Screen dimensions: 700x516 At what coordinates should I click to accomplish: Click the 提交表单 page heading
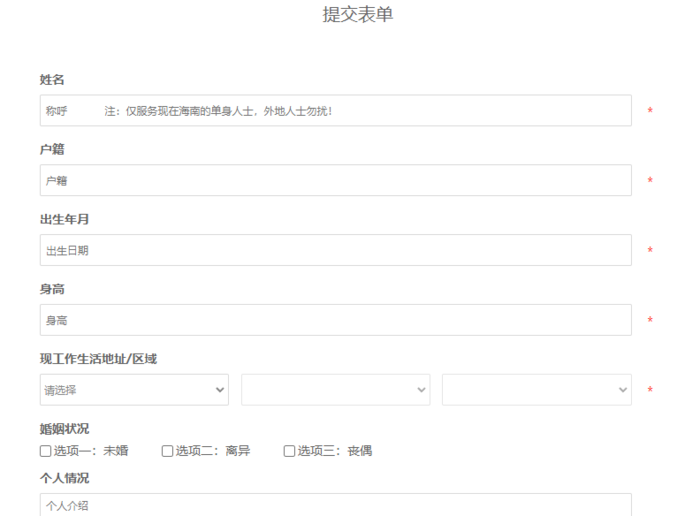pos(357,15)
